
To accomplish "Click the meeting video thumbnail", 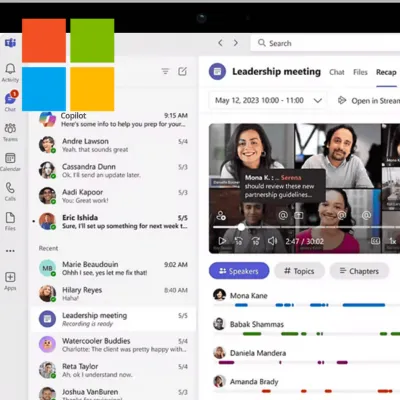I will pyautogui.click(x=304, y=188).
